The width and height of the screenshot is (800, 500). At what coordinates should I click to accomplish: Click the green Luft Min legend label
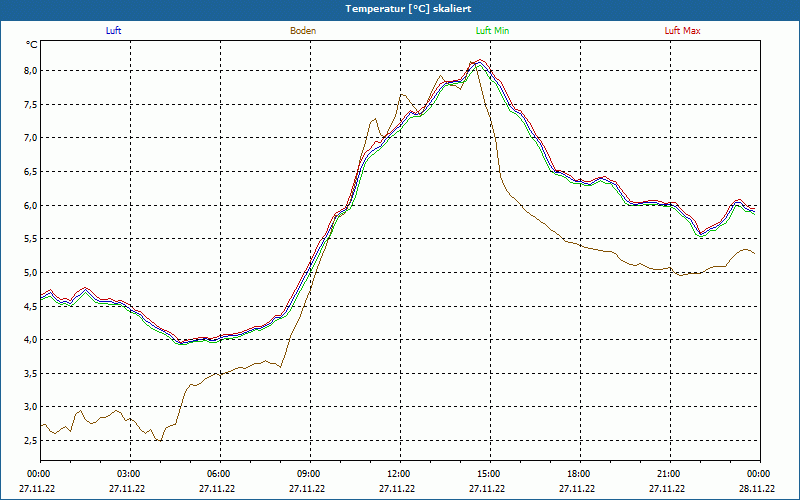pos(492,31)
